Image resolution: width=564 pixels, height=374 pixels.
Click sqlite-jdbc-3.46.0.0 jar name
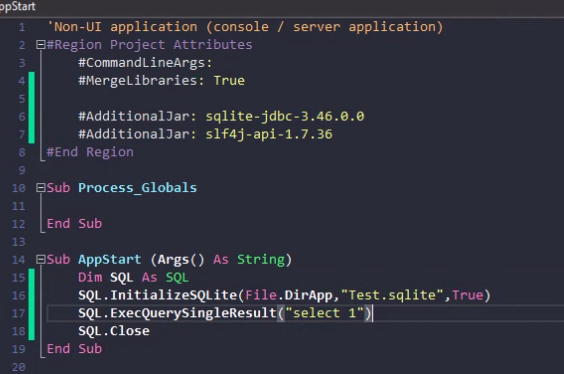285,117
